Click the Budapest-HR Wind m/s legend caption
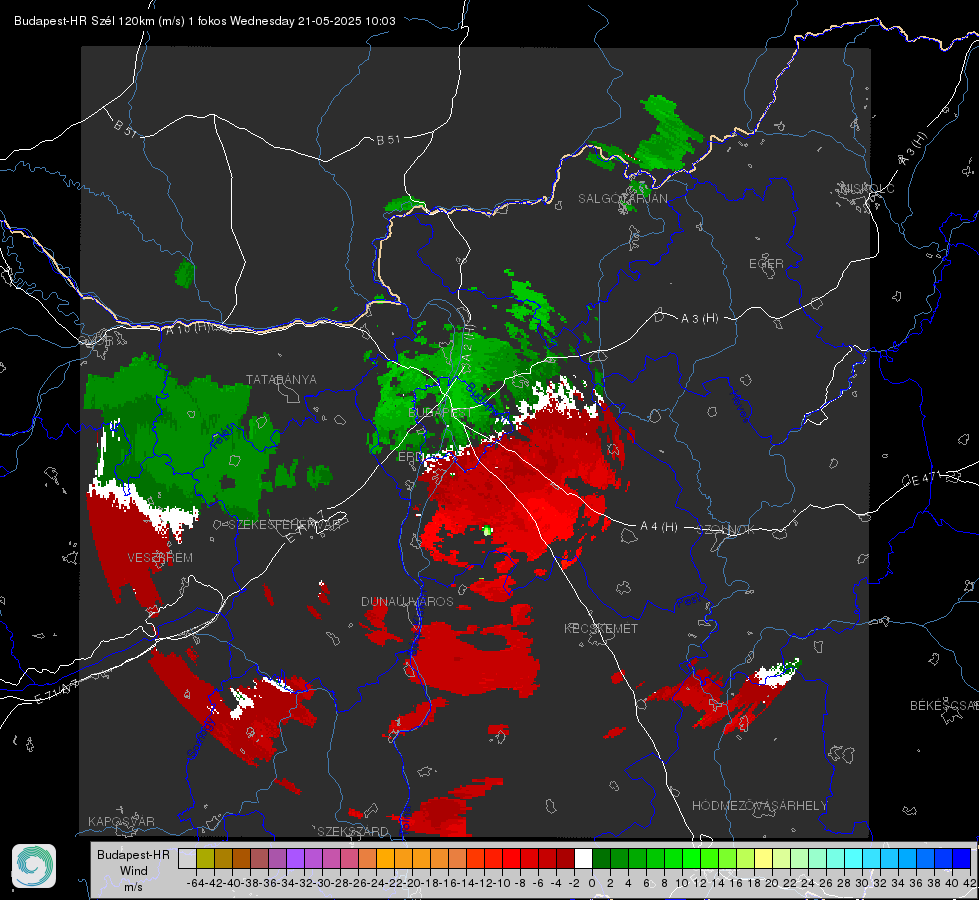The width and height of the screenshot is (979, 900). click(x=134, y=871)
